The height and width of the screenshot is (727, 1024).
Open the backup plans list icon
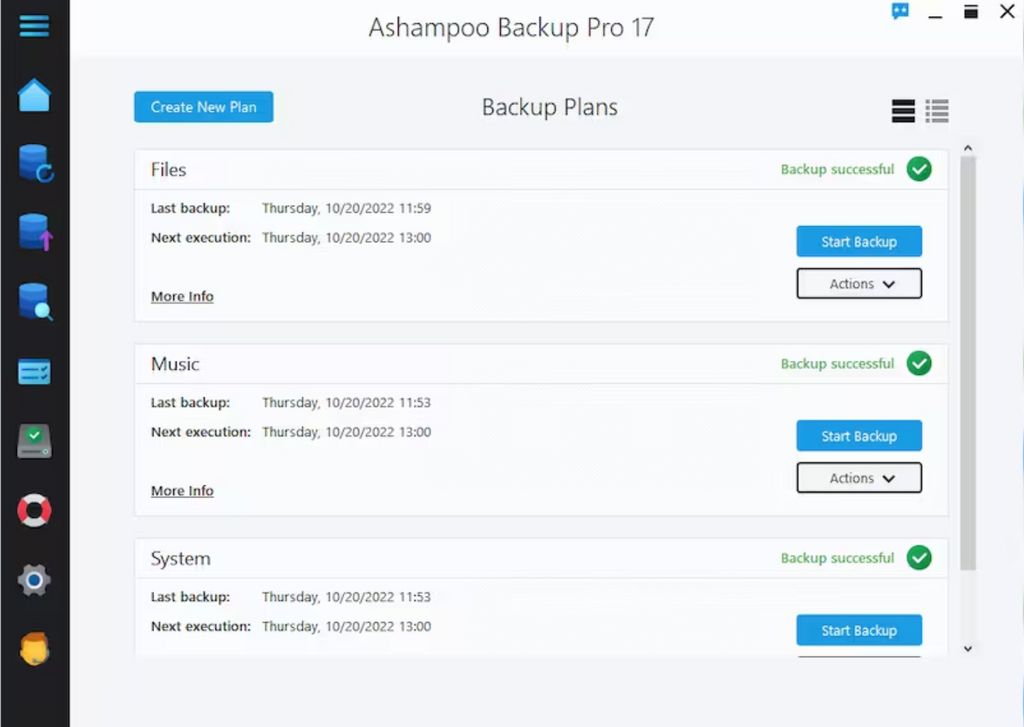[34, 372]
